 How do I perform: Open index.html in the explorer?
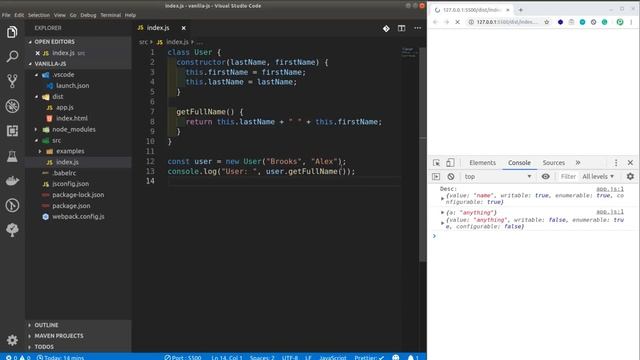tap(72, 118)
